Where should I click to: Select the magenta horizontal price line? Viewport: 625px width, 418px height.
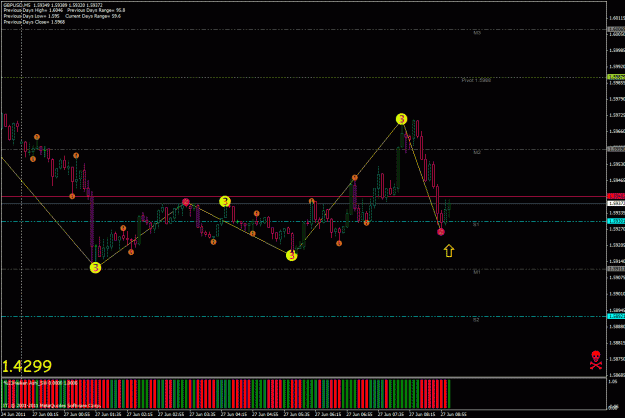tap(303, 196)
